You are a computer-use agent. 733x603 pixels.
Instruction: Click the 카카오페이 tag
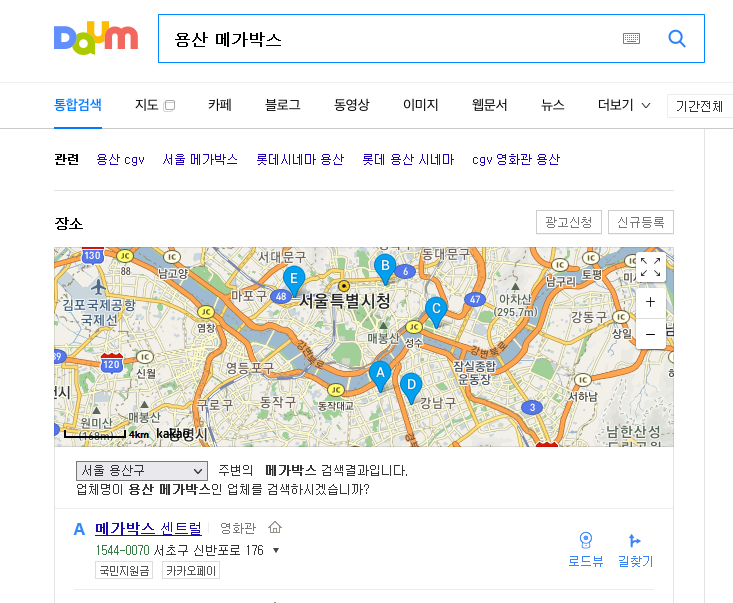[191, 570]
